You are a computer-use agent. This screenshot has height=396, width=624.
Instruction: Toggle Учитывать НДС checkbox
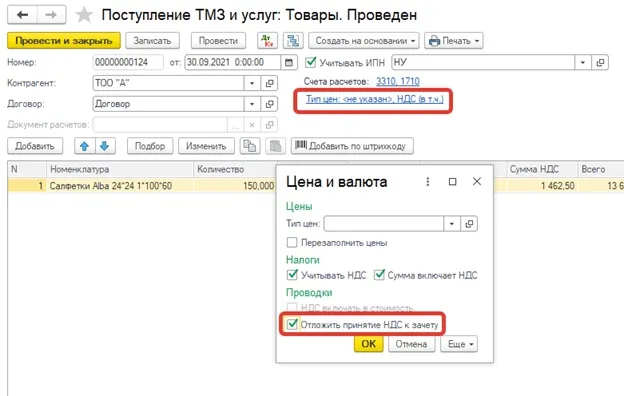click(x=292, y=275)
